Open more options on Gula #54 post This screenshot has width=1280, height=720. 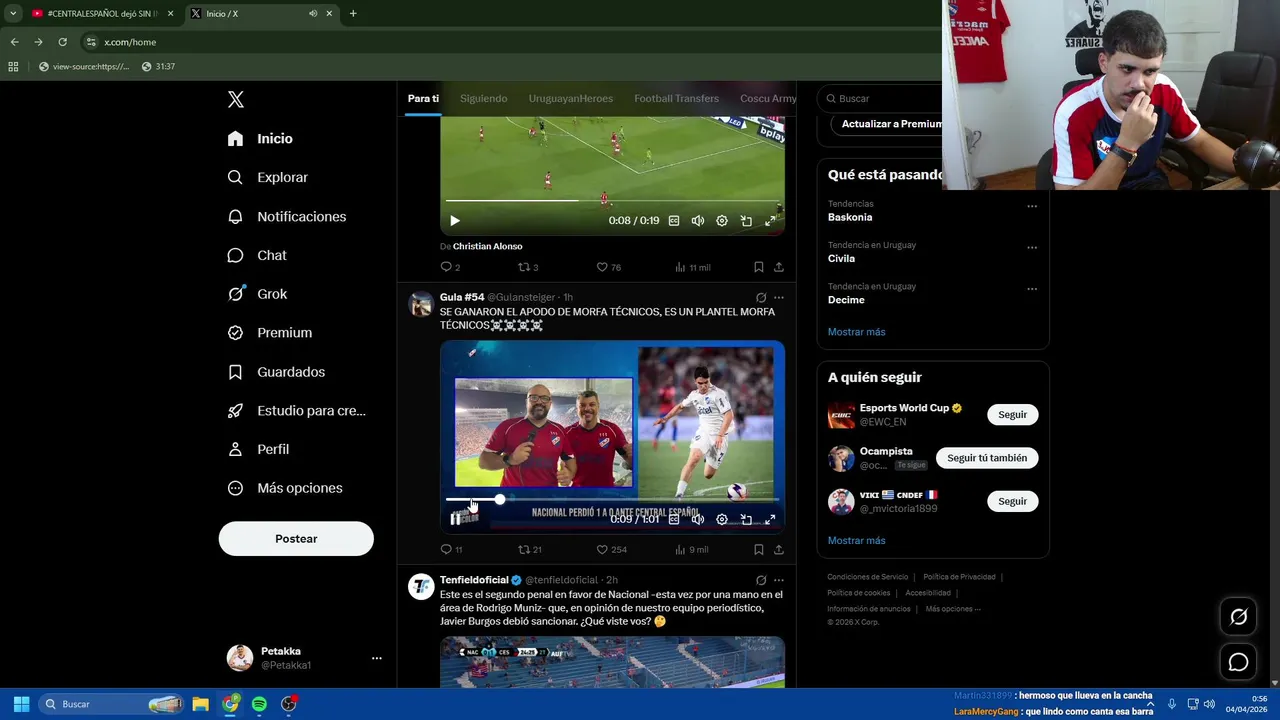tap(779, 298)
